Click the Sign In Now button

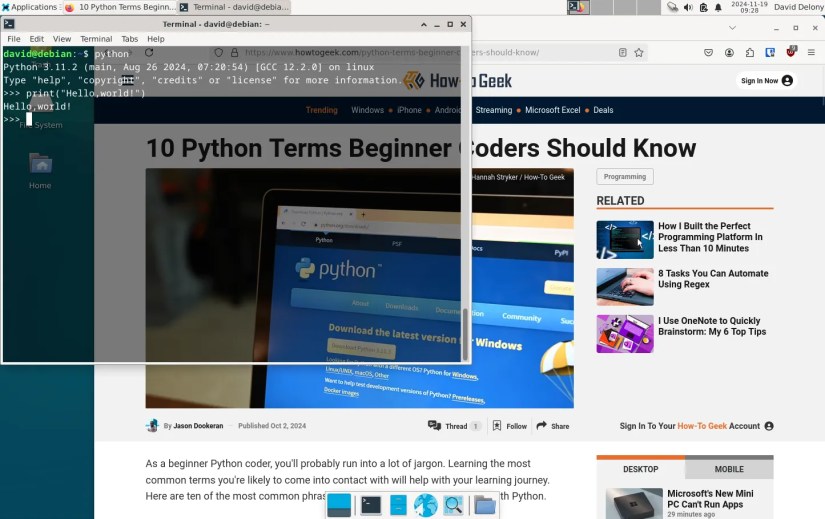point(766,81)
